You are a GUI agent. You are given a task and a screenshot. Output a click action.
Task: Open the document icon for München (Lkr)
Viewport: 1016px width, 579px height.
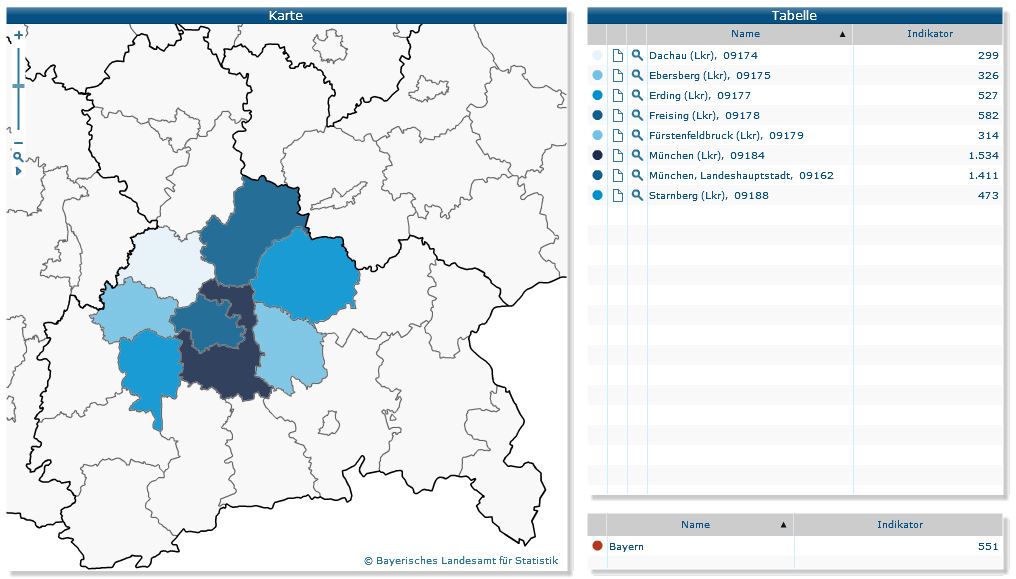[x=617, y=156]
